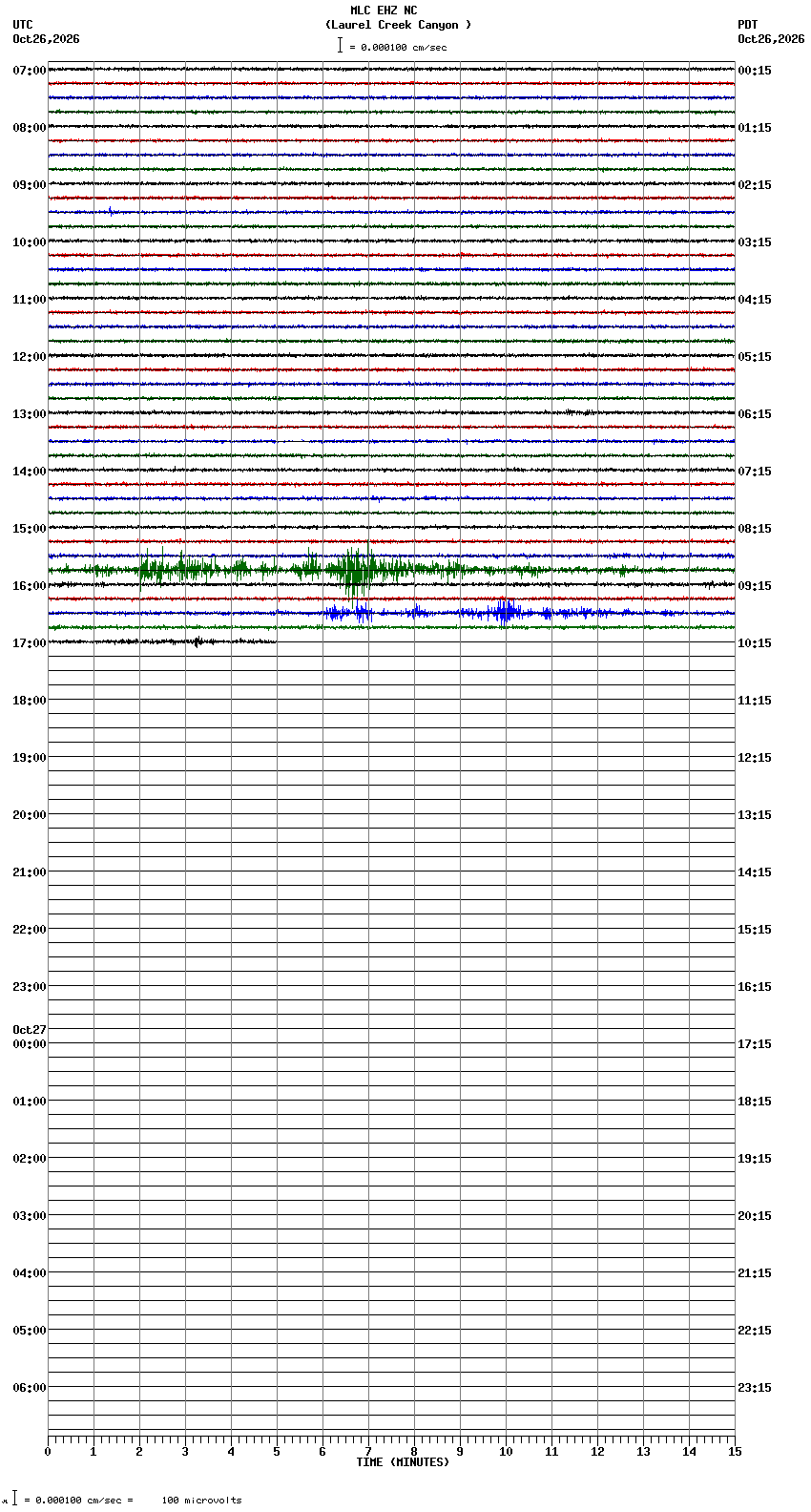This screenshot has height=1512, width=811.
Task: Click the '10:15' PDT time label
Action: (x=755, y=643)
